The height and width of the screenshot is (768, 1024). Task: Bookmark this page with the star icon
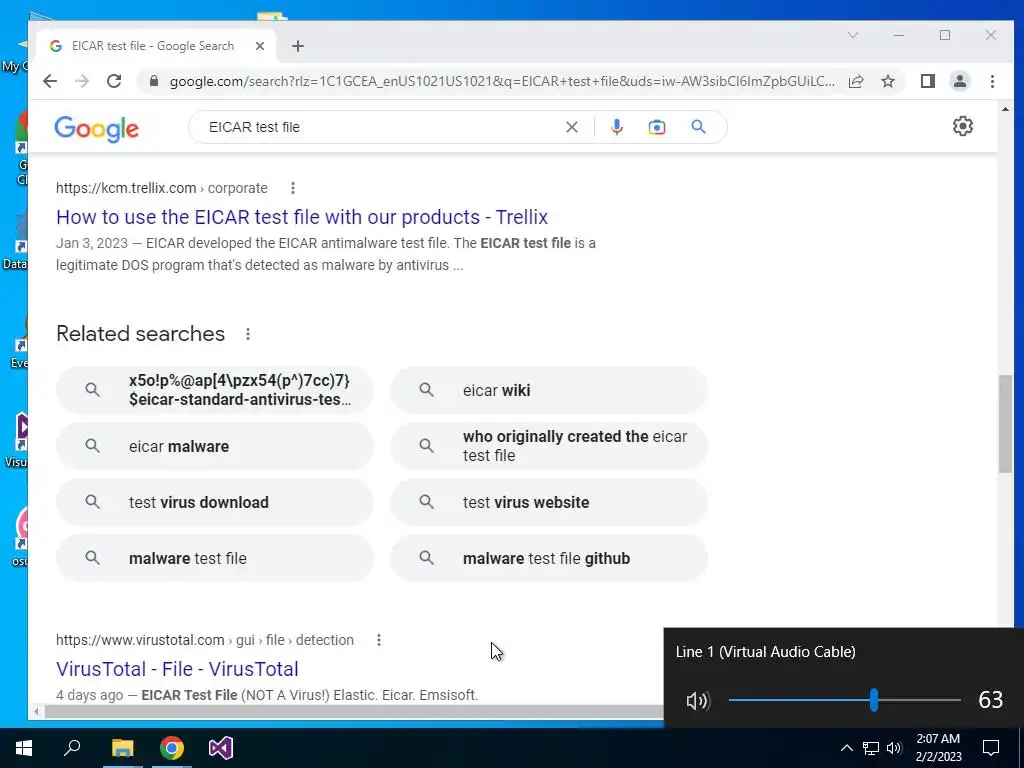pos(888,81)
